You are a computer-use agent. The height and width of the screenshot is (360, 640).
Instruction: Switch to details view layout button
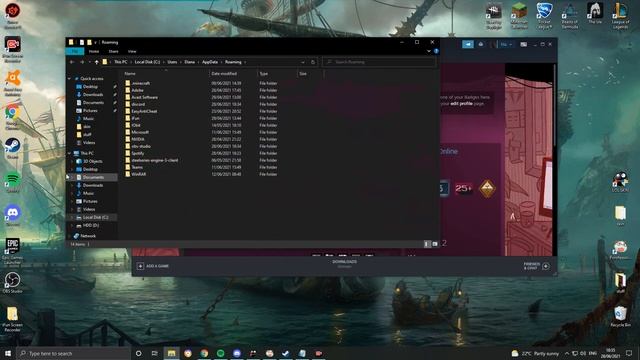tap(427, 244)
